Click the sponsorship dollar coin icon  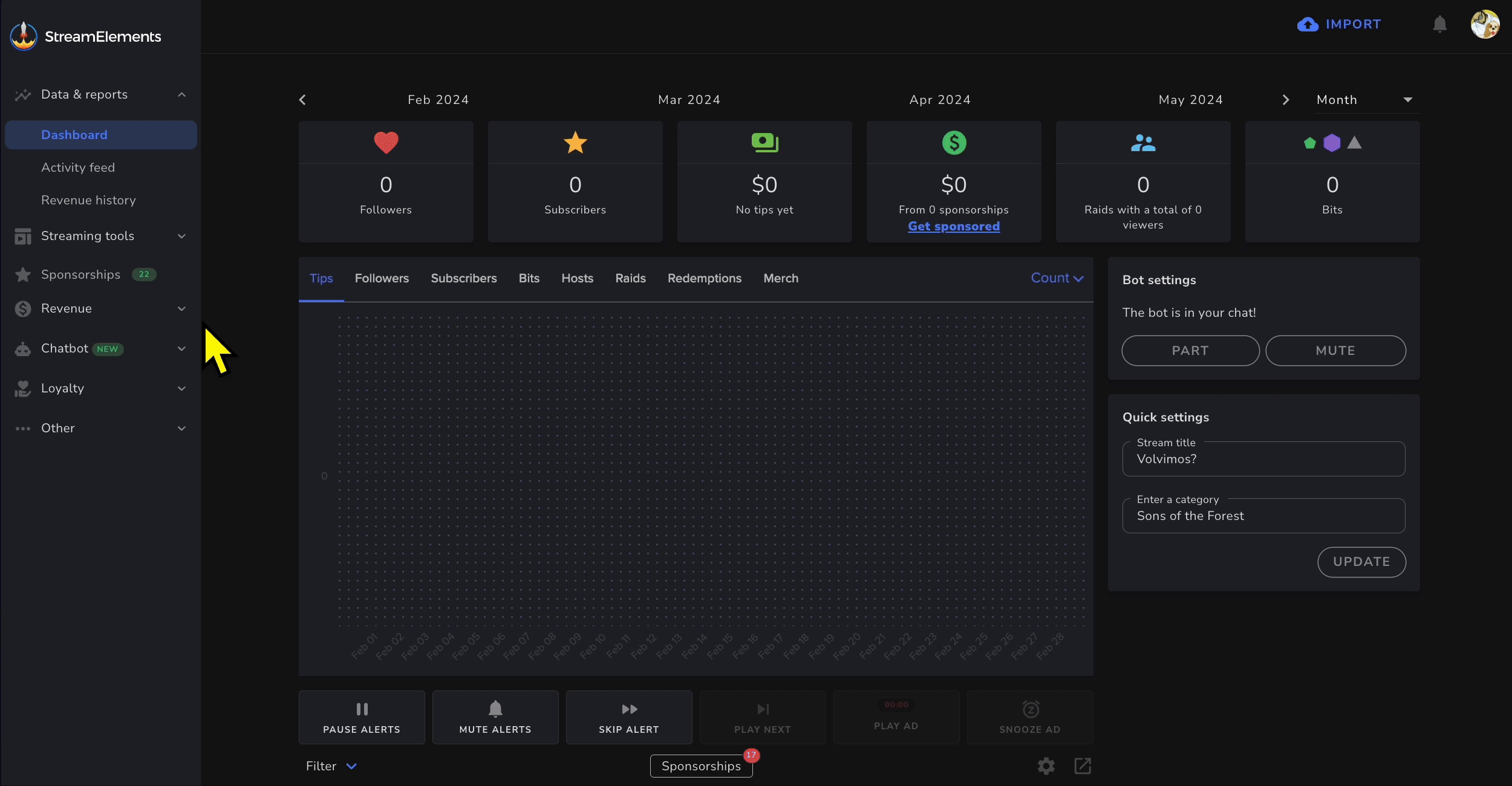click(954, 143)
